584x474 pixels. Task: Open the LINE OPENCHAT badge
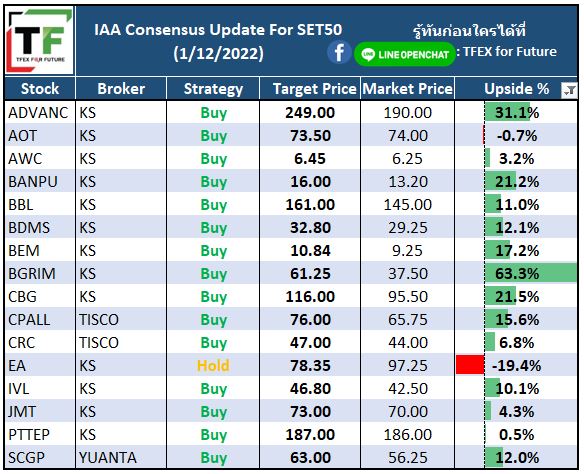tap(404, 54)
